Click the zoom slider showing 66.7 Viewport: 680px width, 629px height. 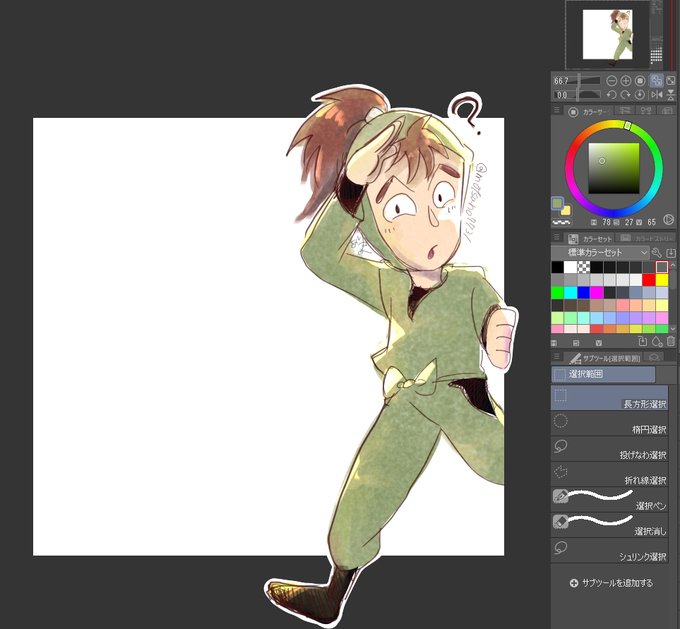577,81
